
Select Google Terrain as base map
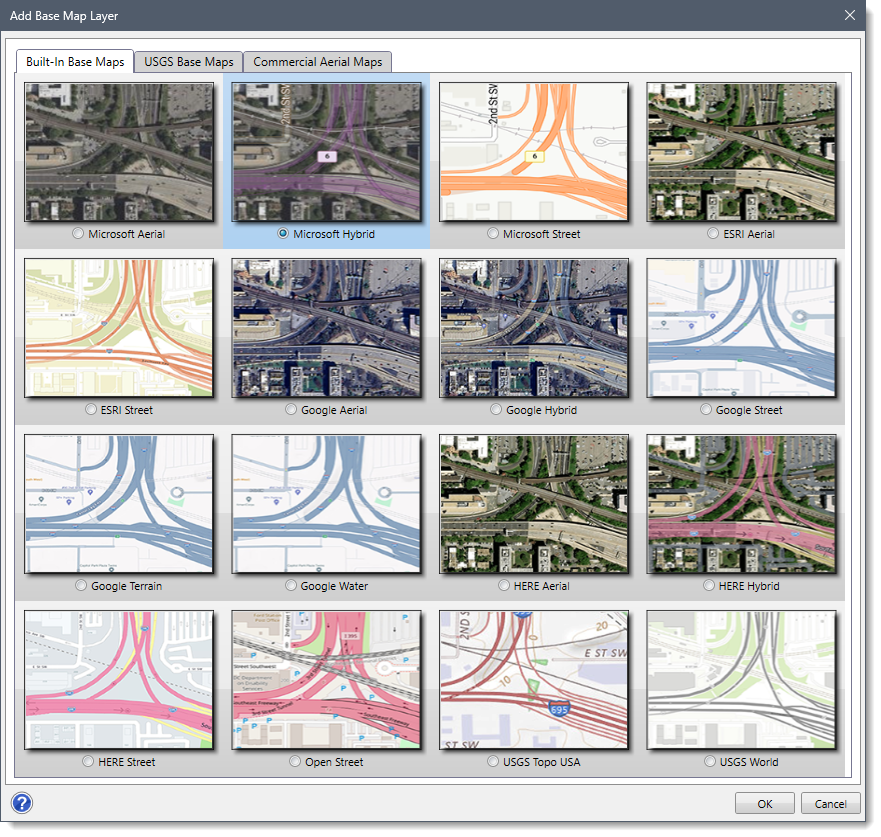(x=80, y=585)
